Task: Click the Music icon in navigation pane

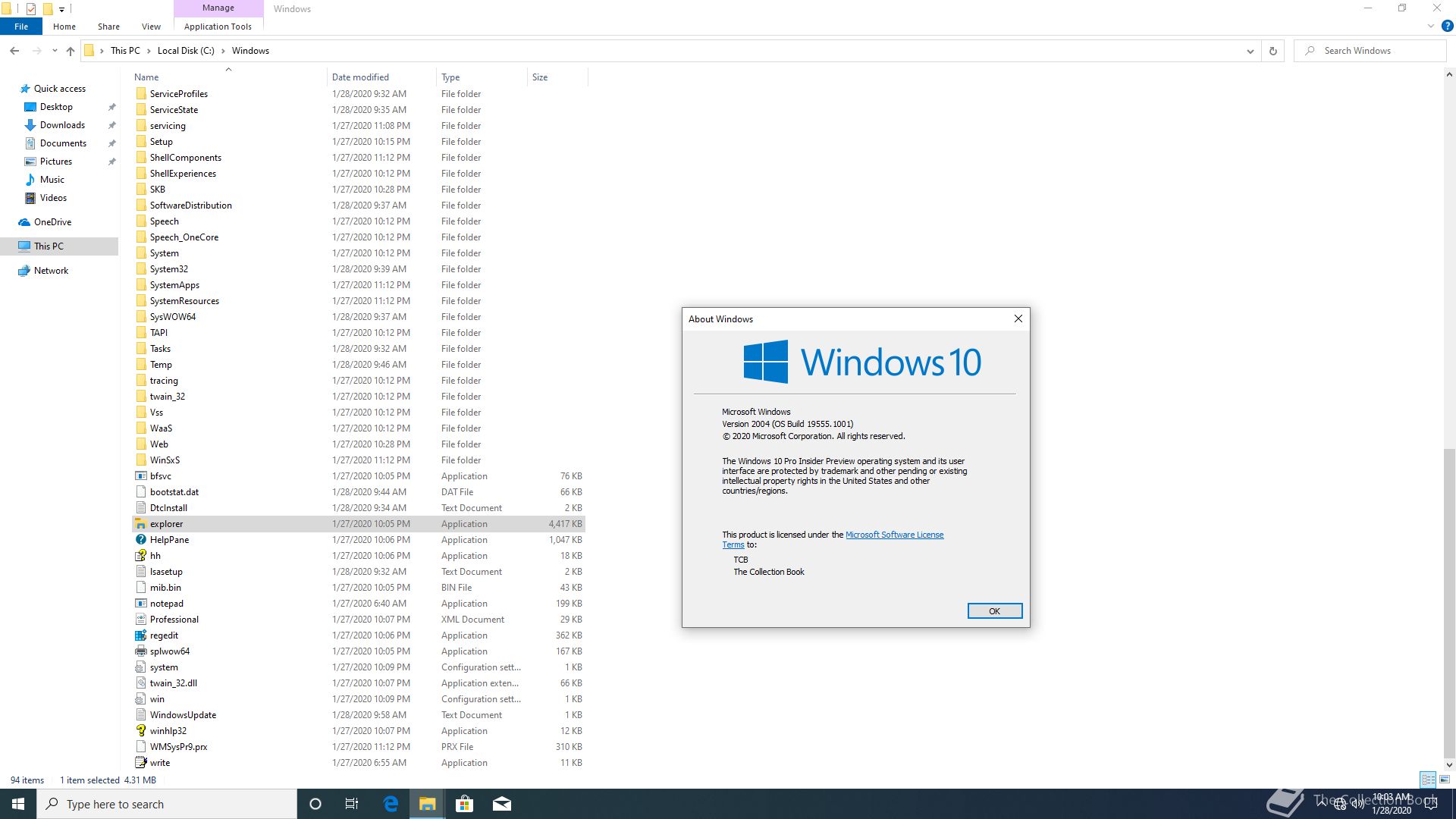Action: (x=30, y=180)
